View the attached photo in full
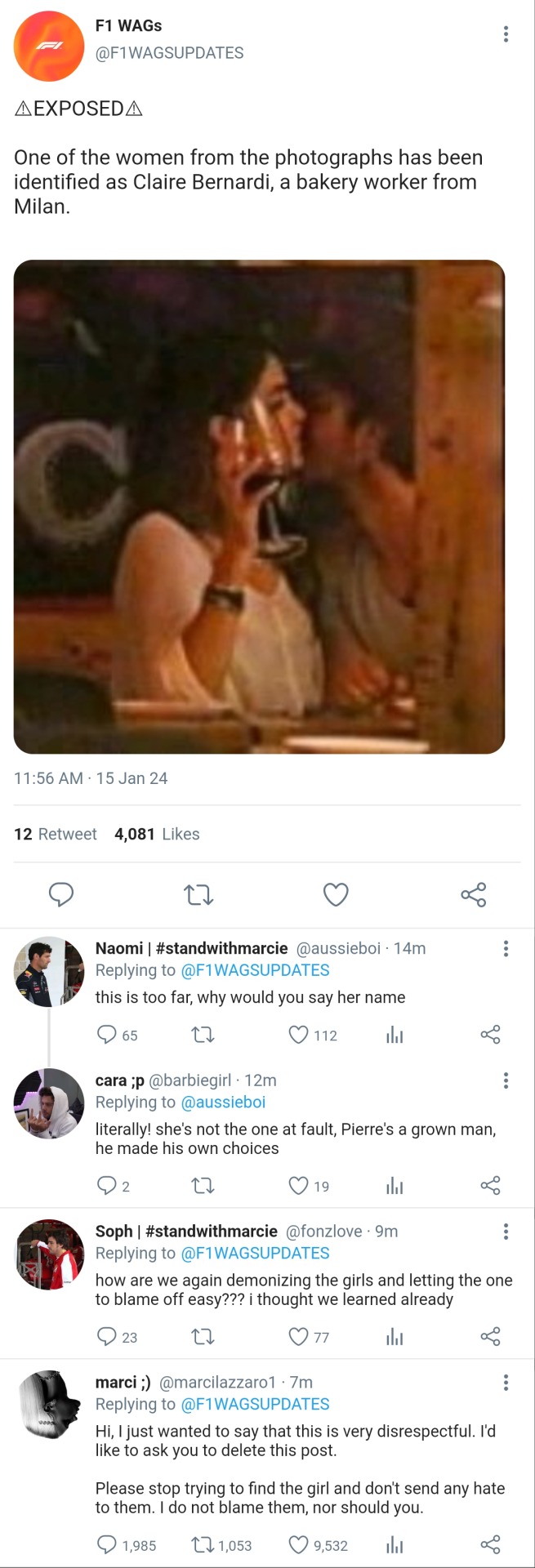 pos(259,506)
